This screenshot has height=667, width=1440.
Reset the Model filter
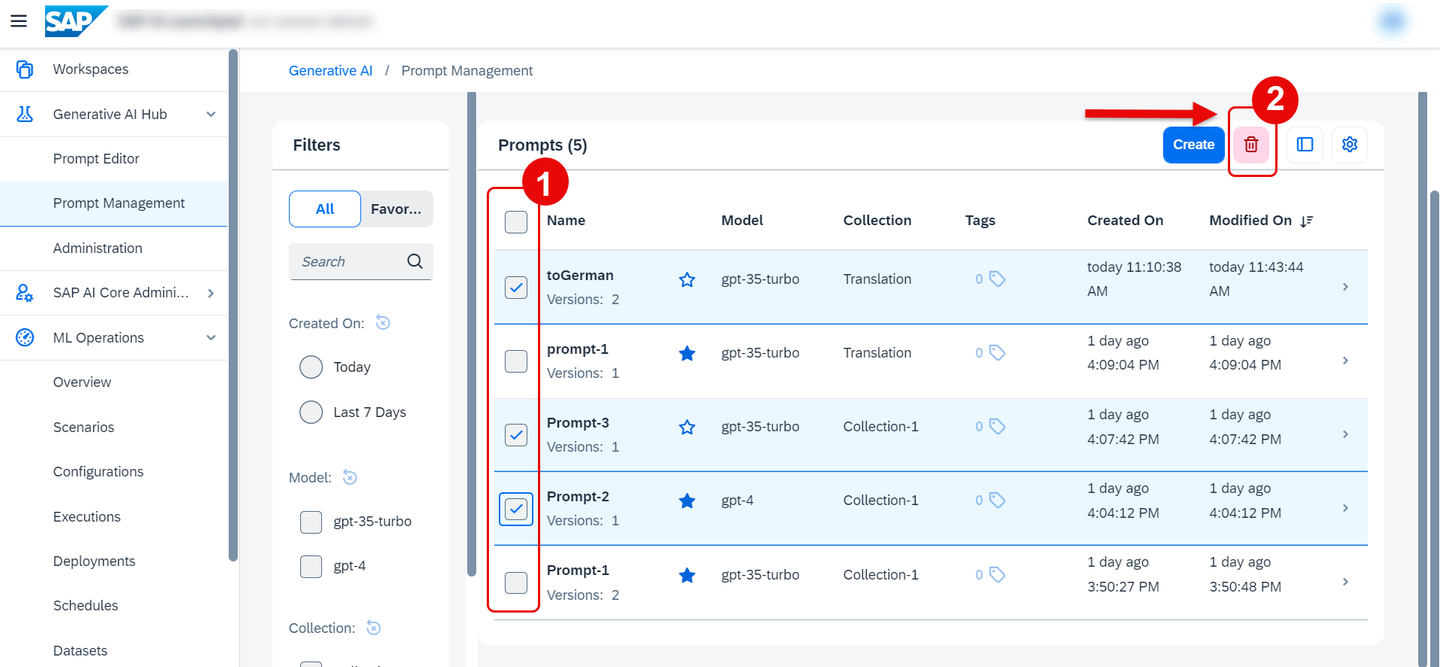click(x=350, y=478)
